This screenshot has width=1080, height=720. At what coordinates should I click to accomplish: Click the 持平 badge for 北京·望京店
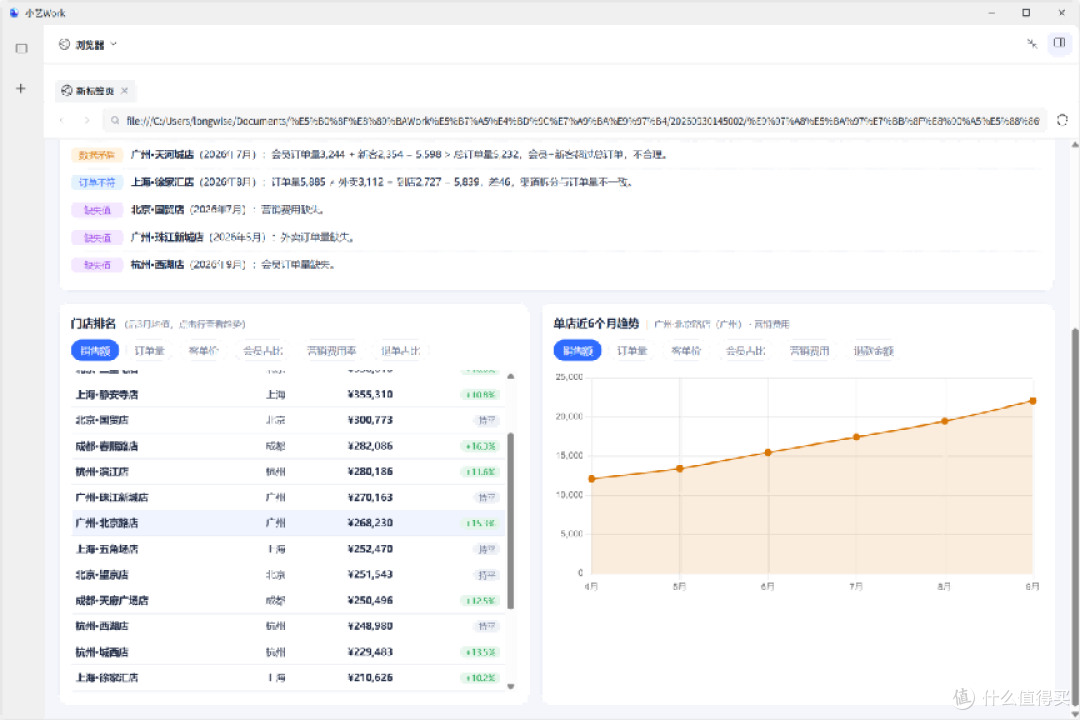[486, 575]
